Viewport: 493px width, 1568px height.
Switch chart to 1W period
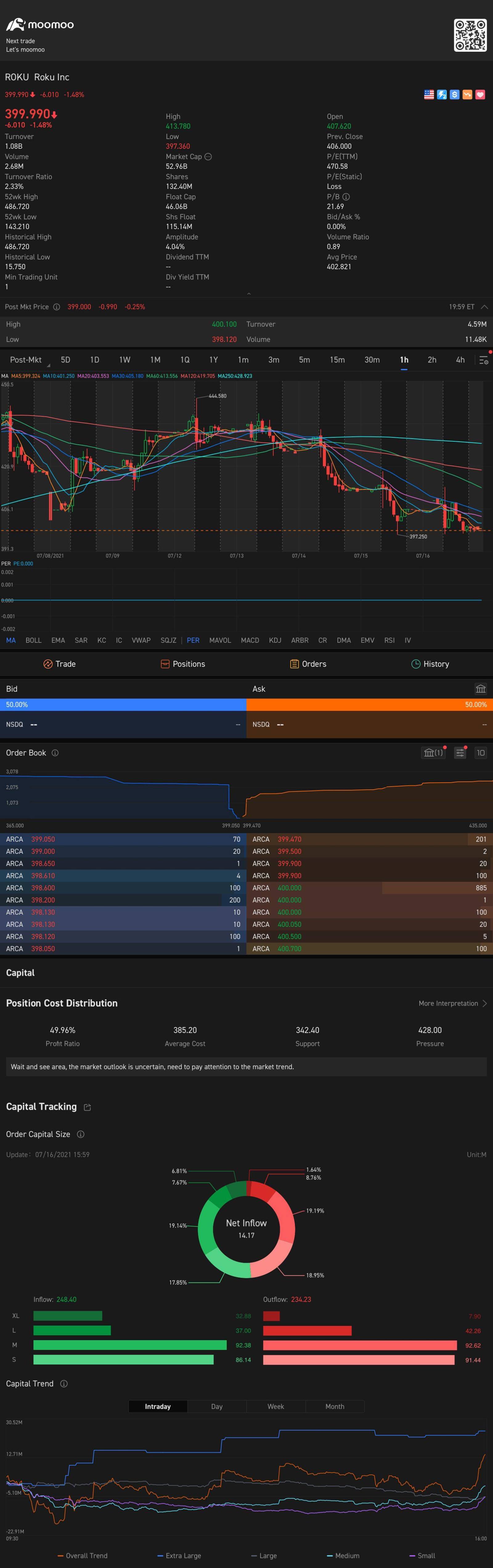pyautogui.click(x=125, y=360)
